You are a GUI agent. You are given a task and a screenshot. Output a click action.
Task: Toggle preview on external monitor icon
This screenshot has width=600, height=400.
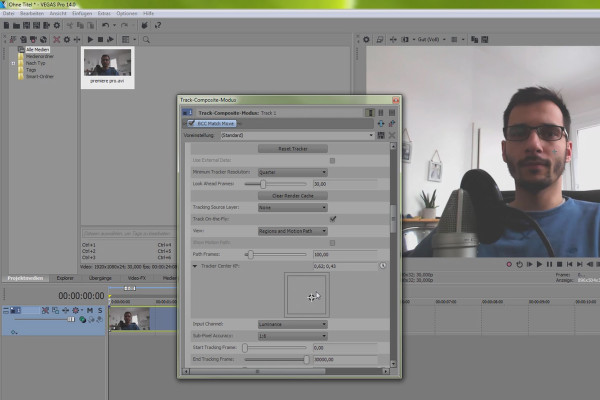coord(380,39)
